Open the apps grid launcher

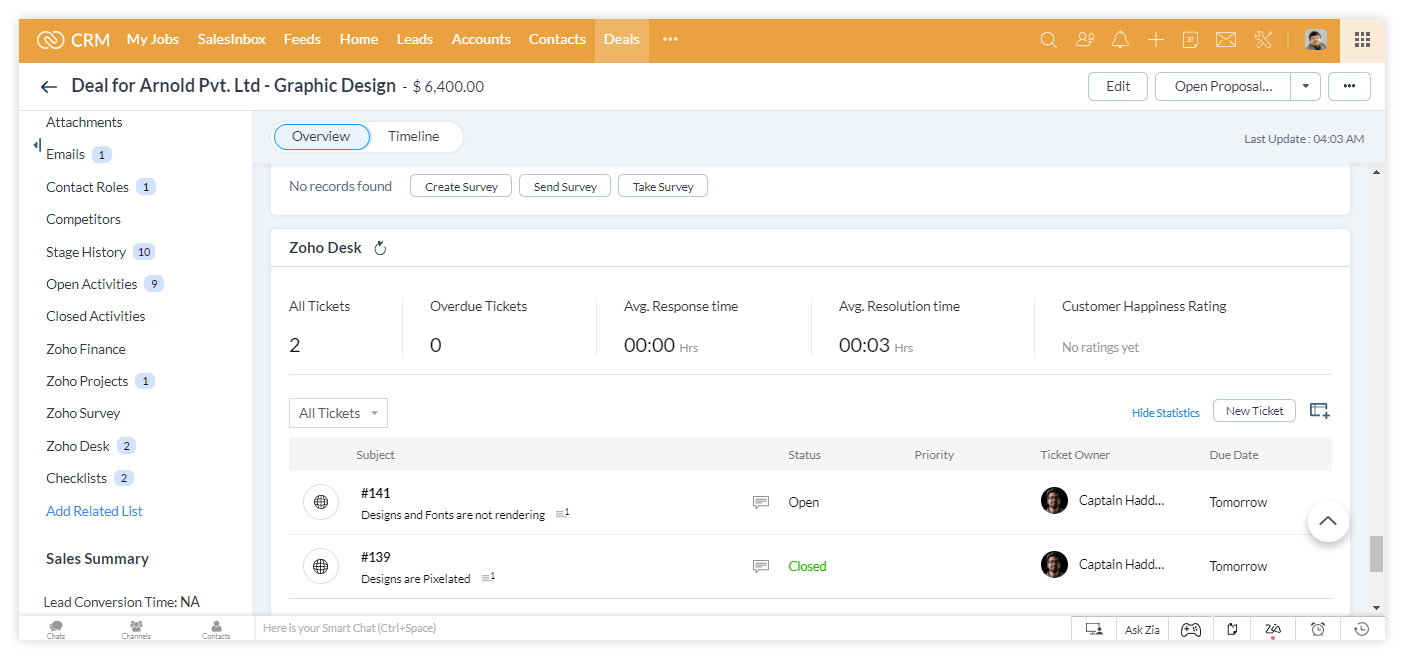pyautogui.click(x=1362, y=40)
